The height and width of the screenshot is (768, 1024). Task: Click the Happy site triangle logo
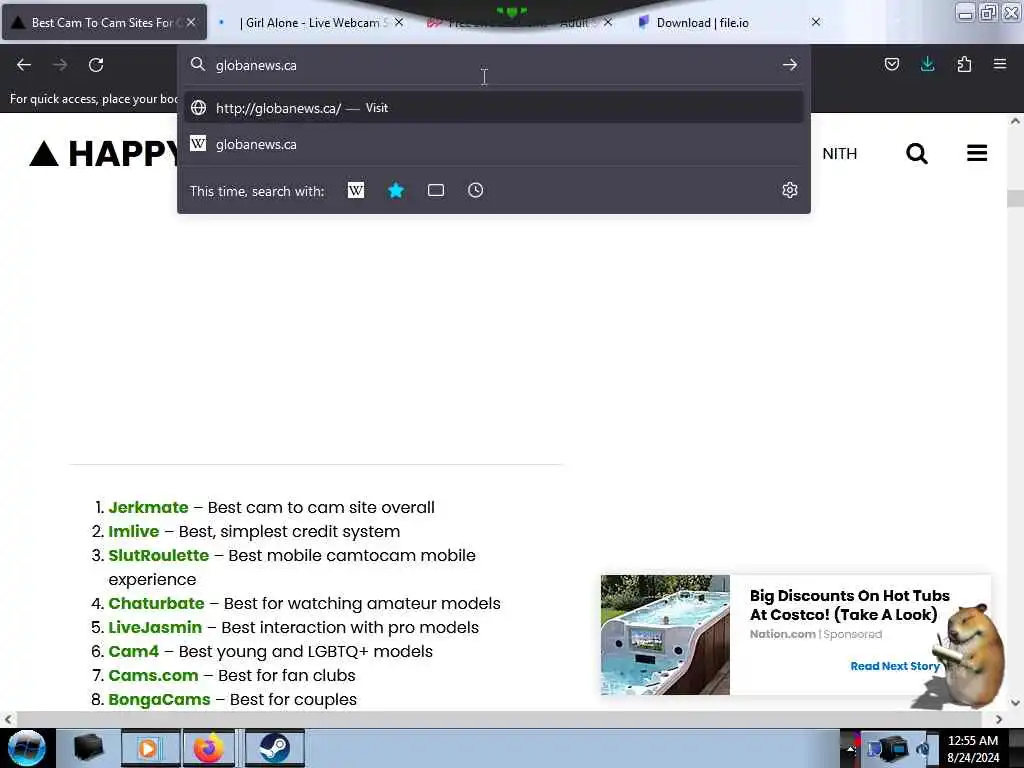pyautogui.click(x=44, y=154)
